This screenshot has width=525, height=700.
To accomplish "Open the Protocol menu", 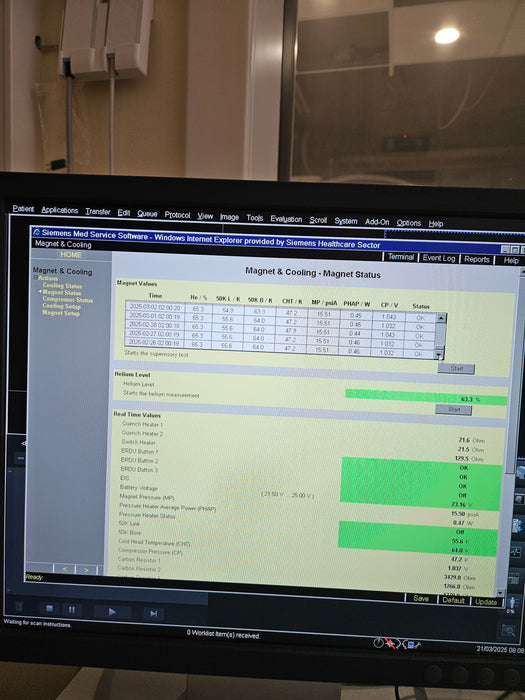I will click(x=177, y=215).
